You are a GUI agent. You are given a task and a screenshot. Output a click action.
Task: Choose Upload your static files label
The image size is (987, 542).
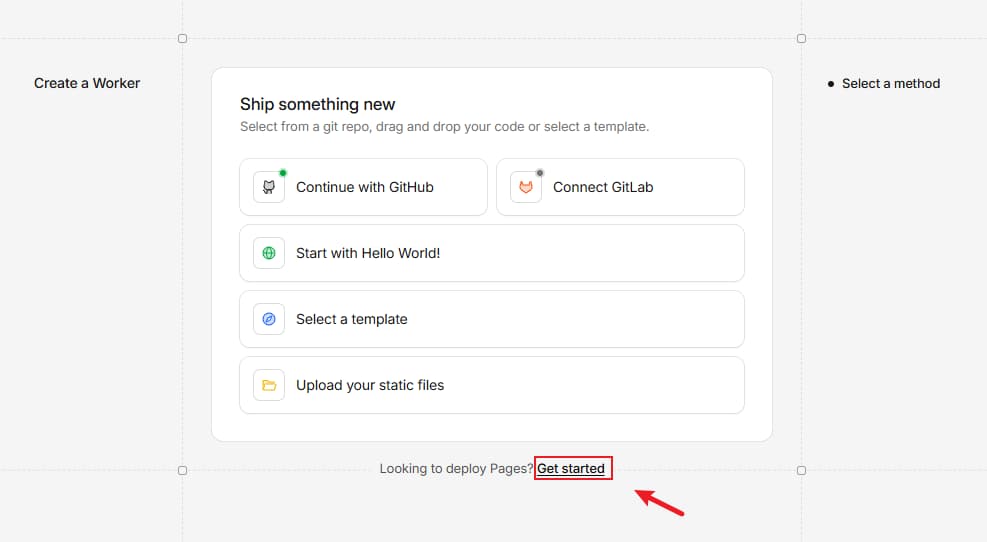coord(370,385)
